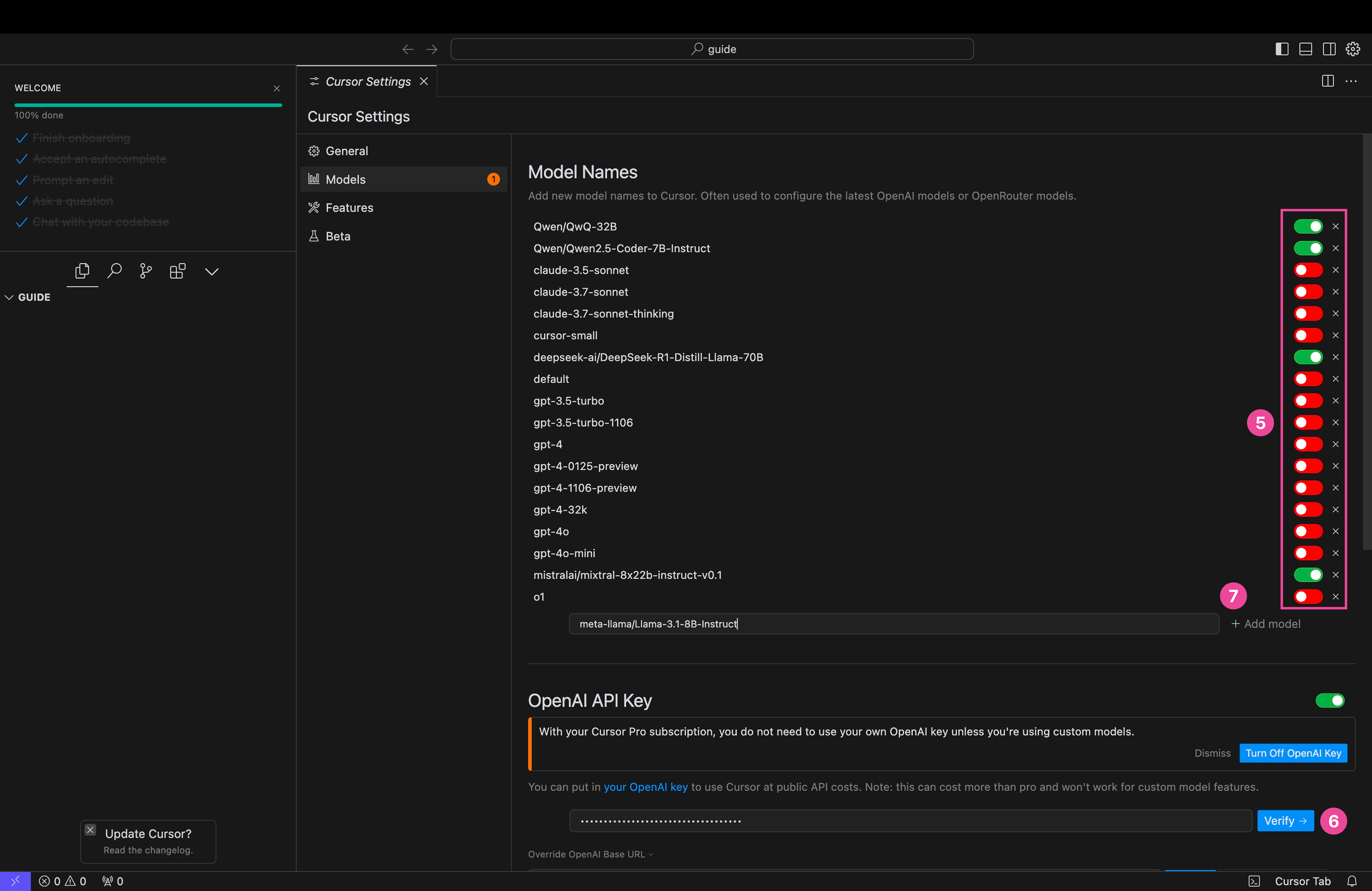Screen dimensions: 1372x891
Task: Enable the claude-3.7-sonnet toggle
Action: (x=1308, y=292)
